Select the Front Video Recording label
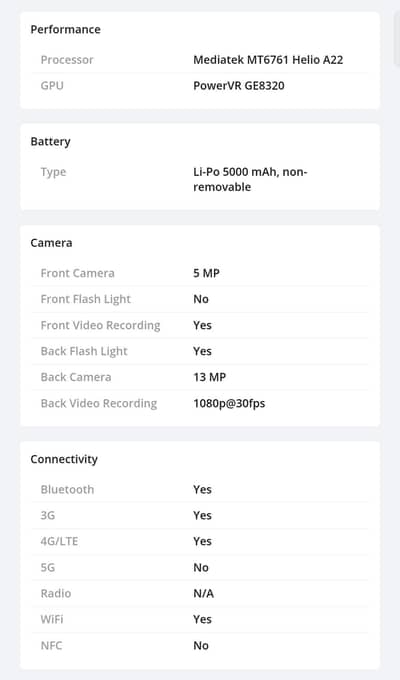Screen dimensions: 400x680 100,325
